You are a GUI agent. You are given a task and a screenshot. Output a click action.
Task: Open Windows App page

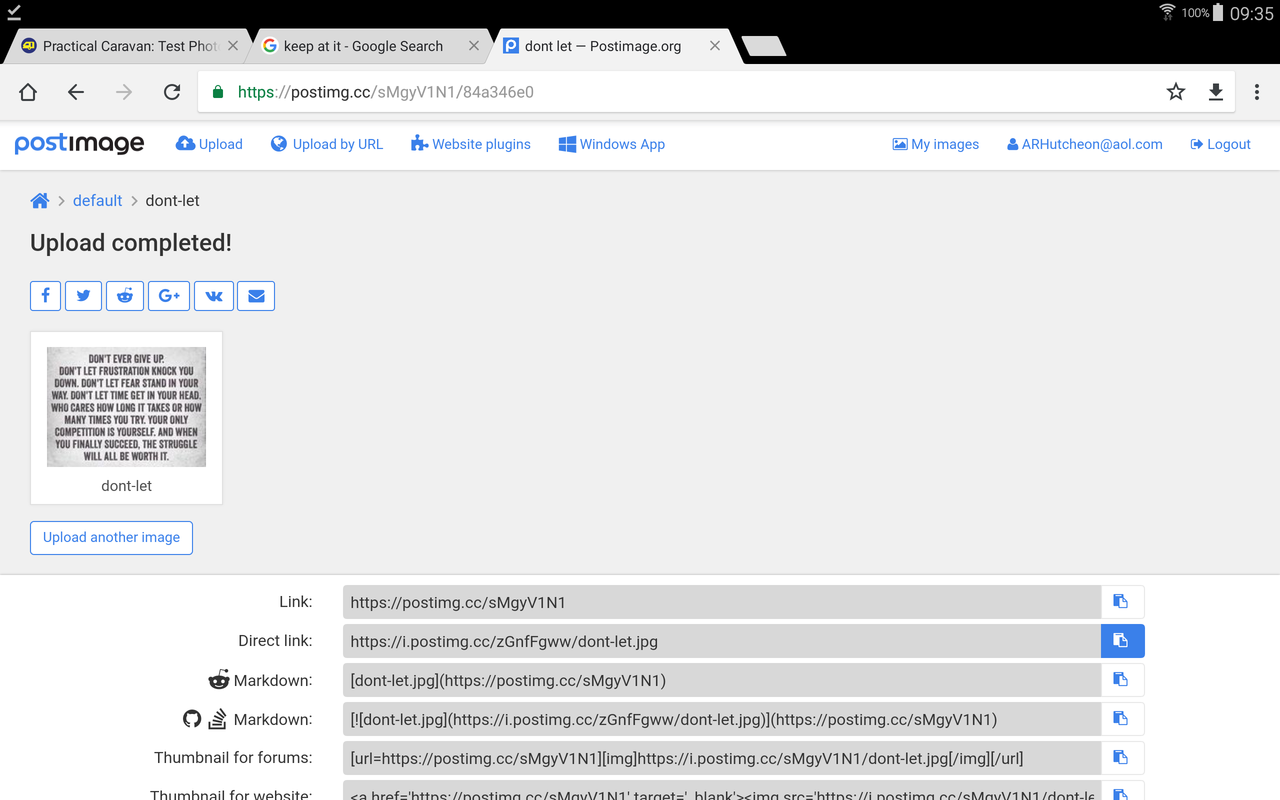click(612, 144)
